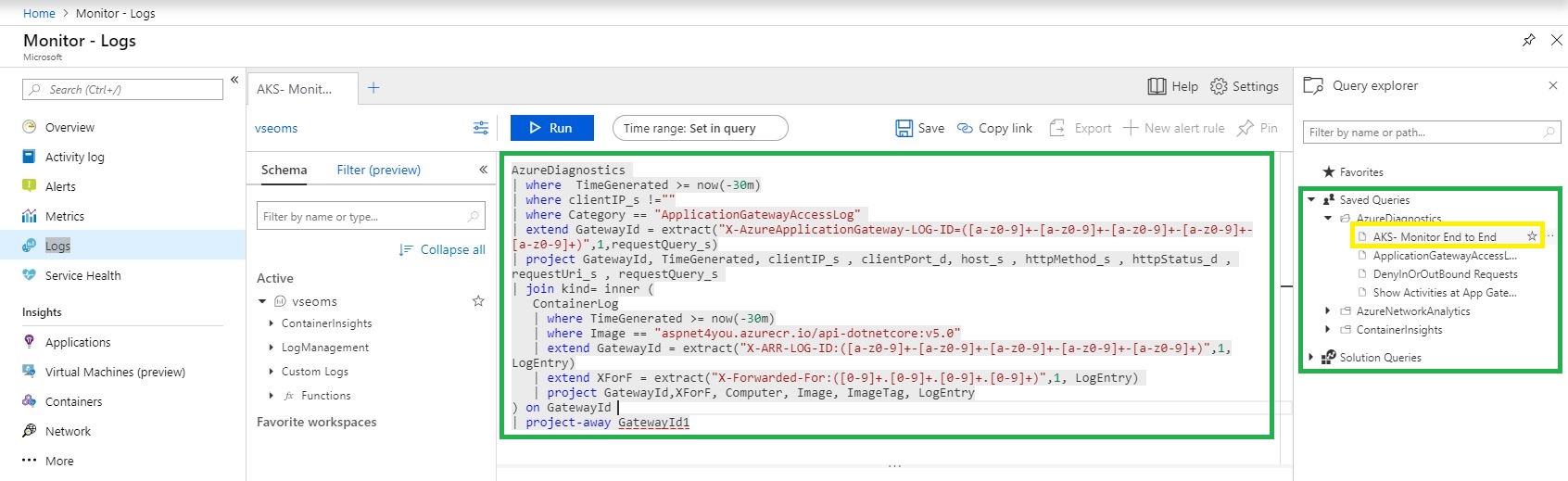Open Containers insights
The image size is (1568, 481).
73,401
